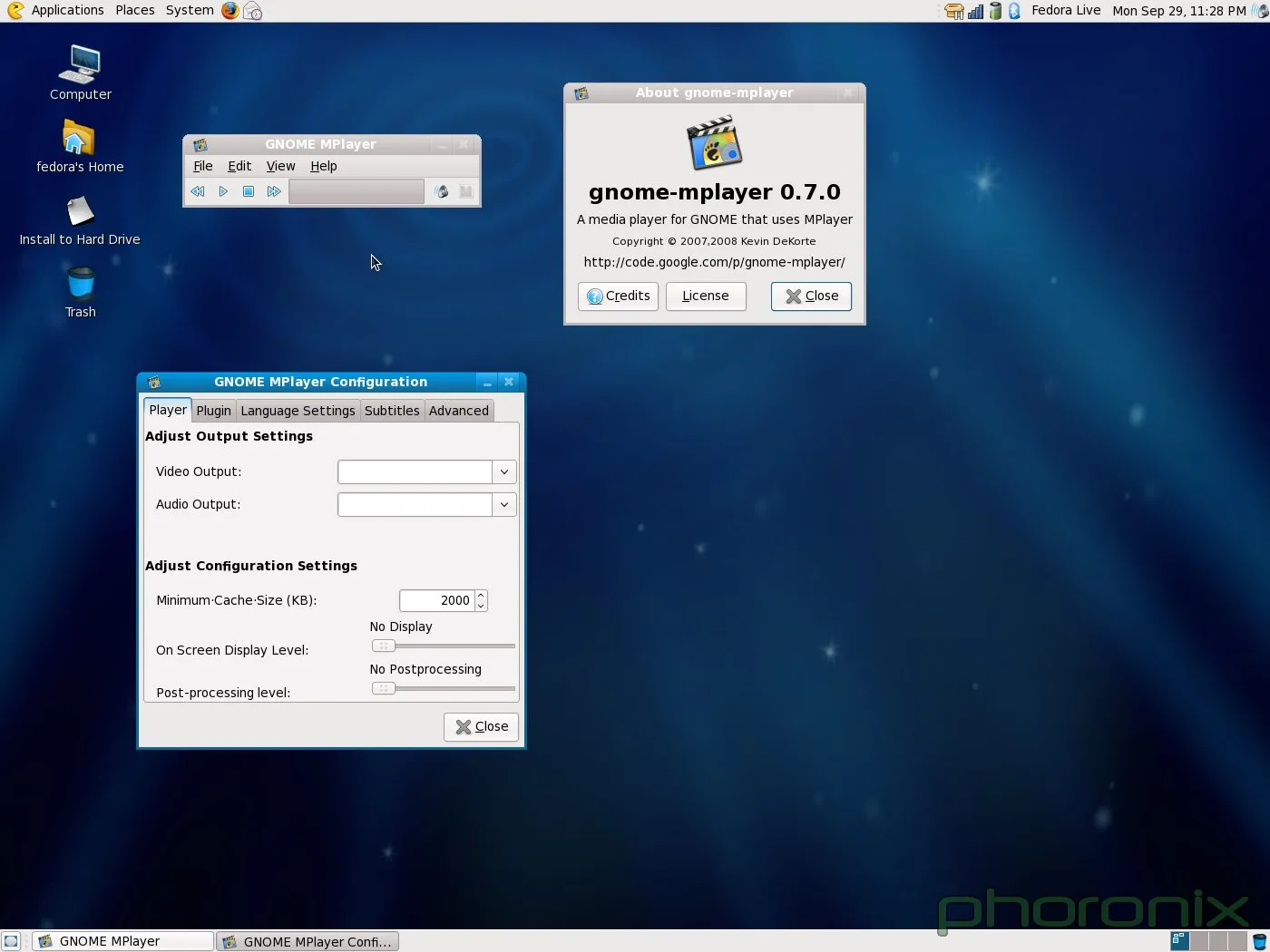Click Install to Hard Drive icon

coord(80,220)
